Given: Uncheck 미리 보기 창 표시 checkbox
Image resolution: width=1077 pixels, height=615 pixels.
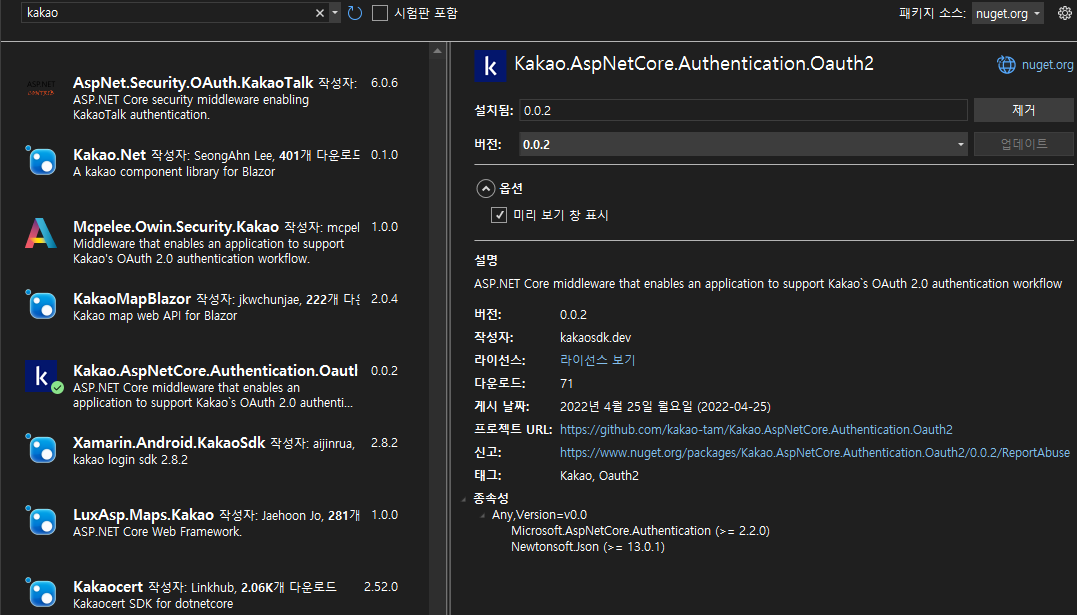Looking at the screenshot, I should pyautogui.click(x=499, y=215).
